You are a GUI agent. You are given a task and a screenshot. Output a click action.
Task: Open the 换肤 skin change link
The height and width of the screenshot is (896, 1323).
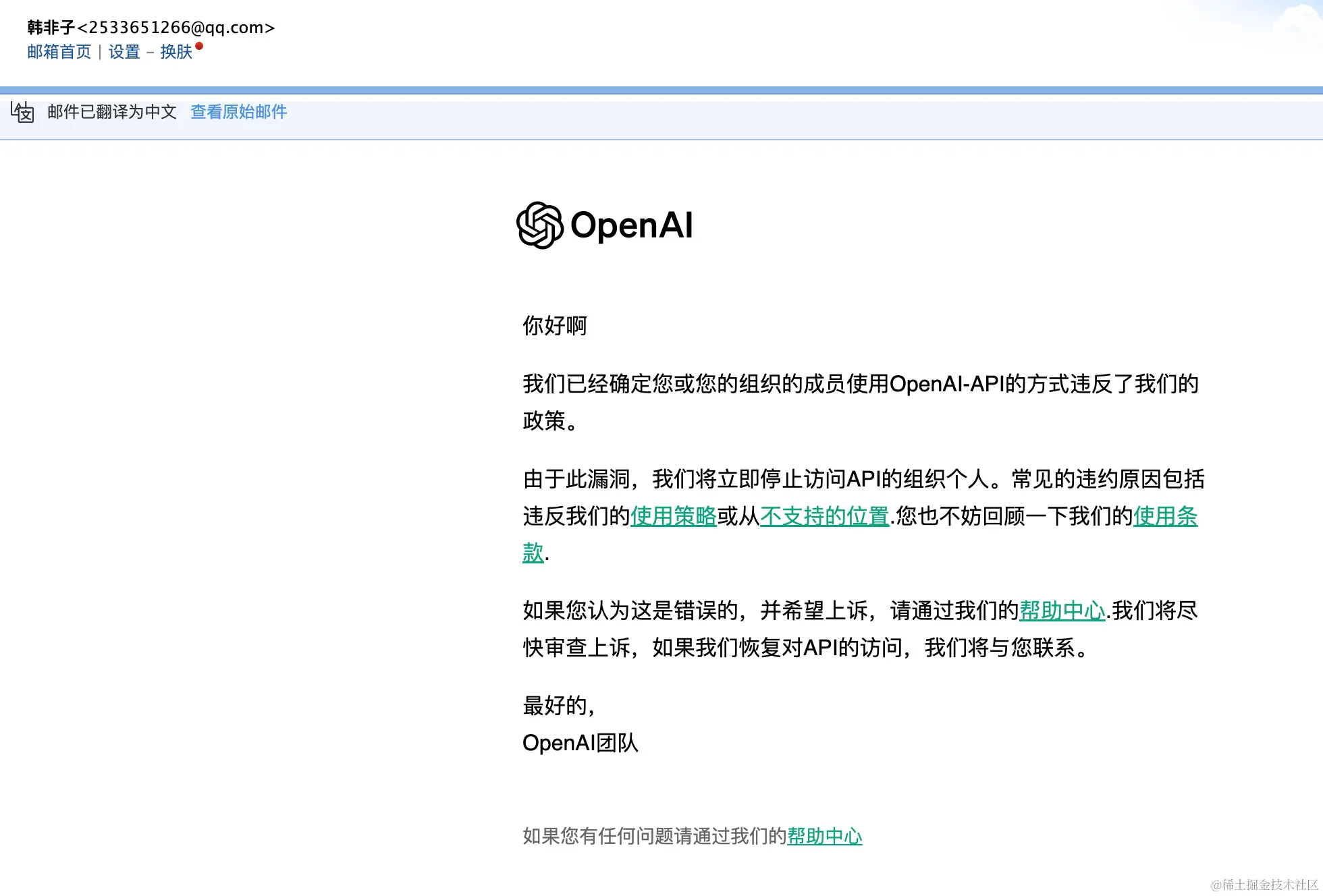click(176, 52)
